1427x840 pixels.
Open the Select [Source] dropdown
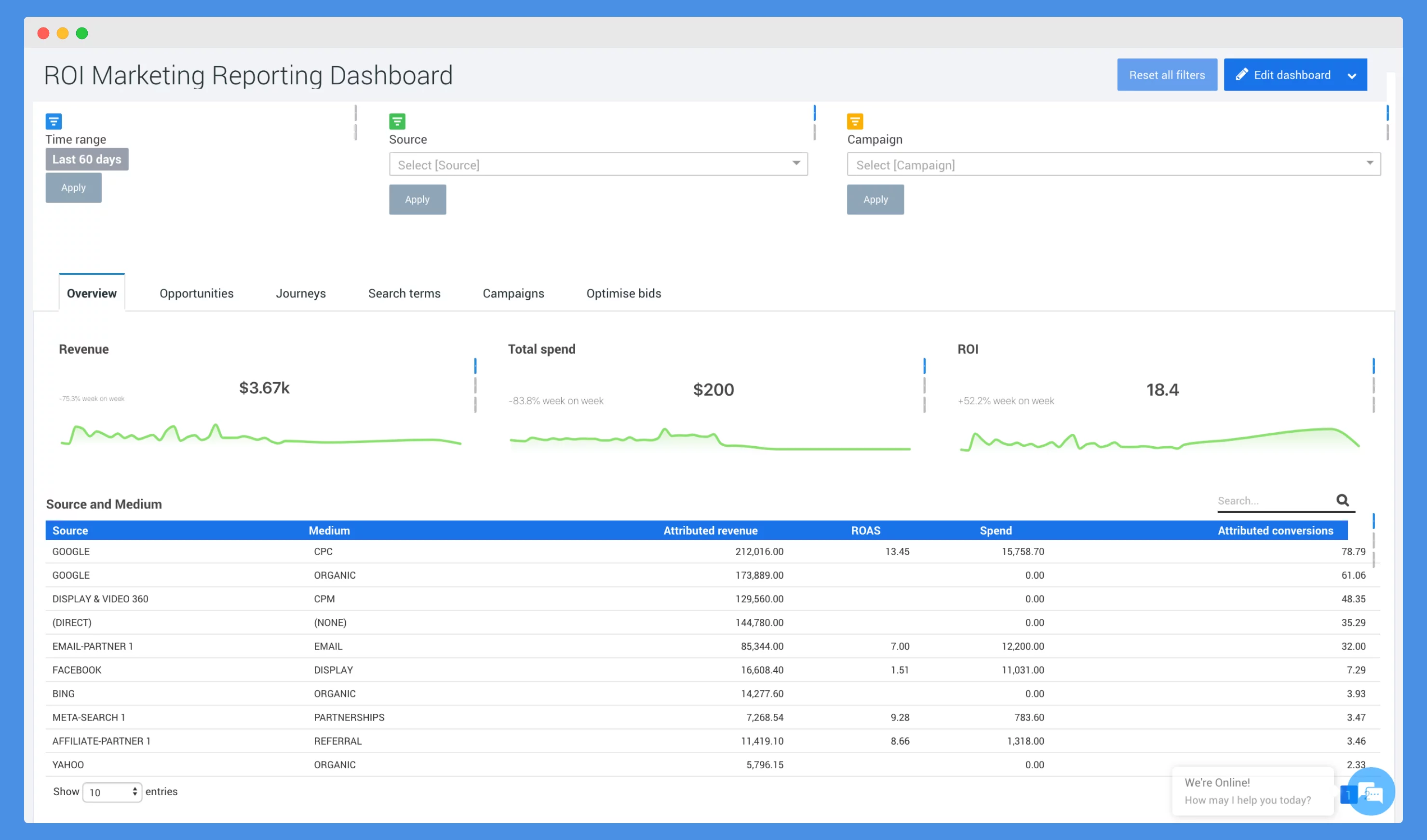tap(598, 164)
